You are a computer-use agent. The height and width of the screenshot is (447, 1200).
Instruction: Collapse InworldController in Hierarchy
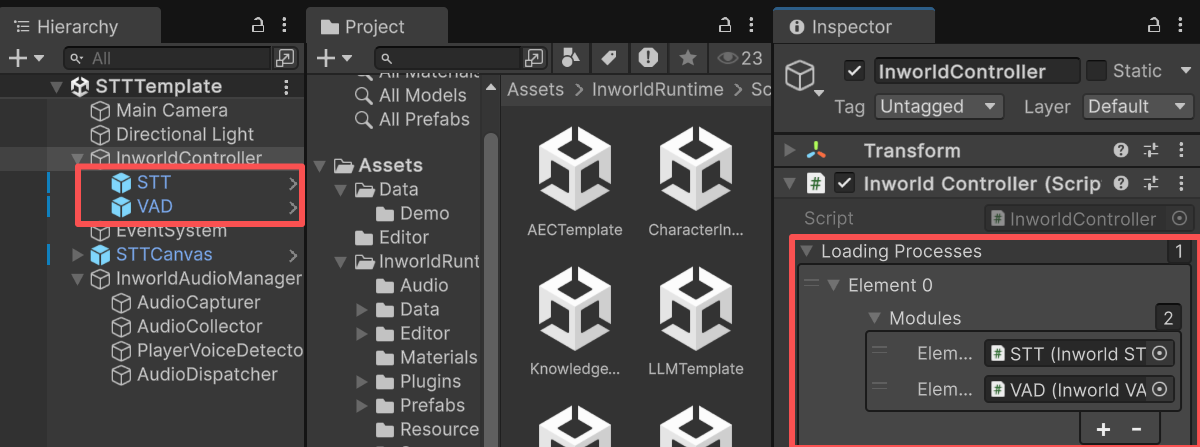click(x=78, y=158)
